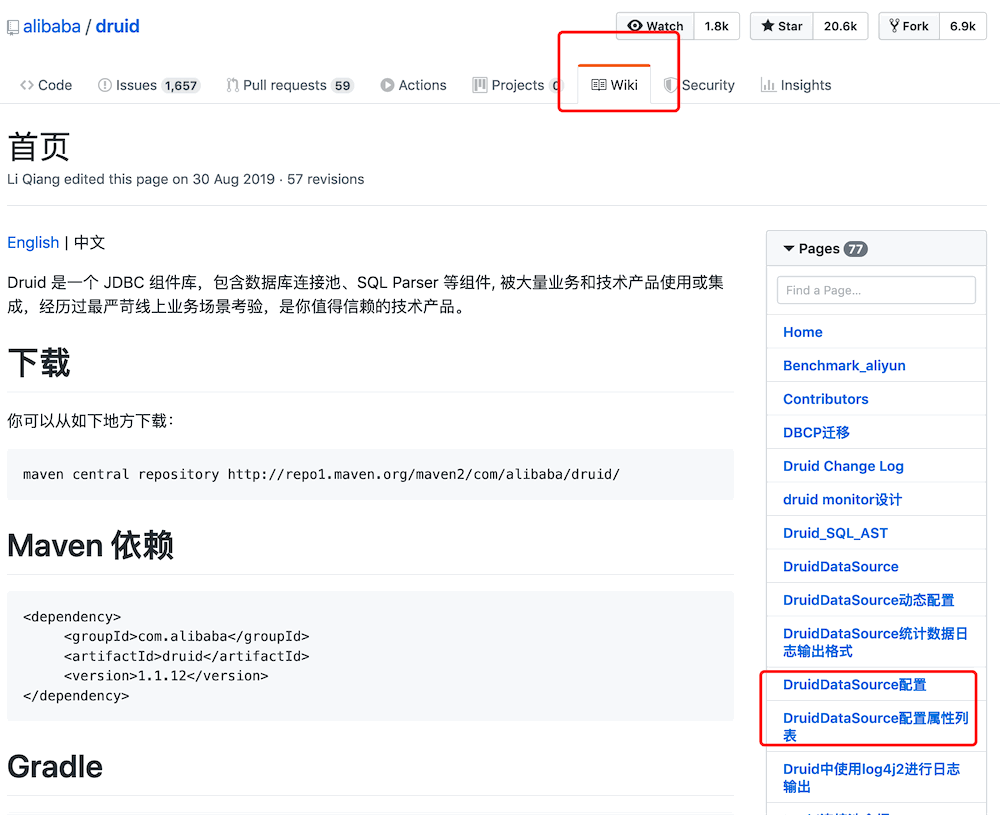Open DruidDataSource统计数据日志输出格式 page

[875, 642]
